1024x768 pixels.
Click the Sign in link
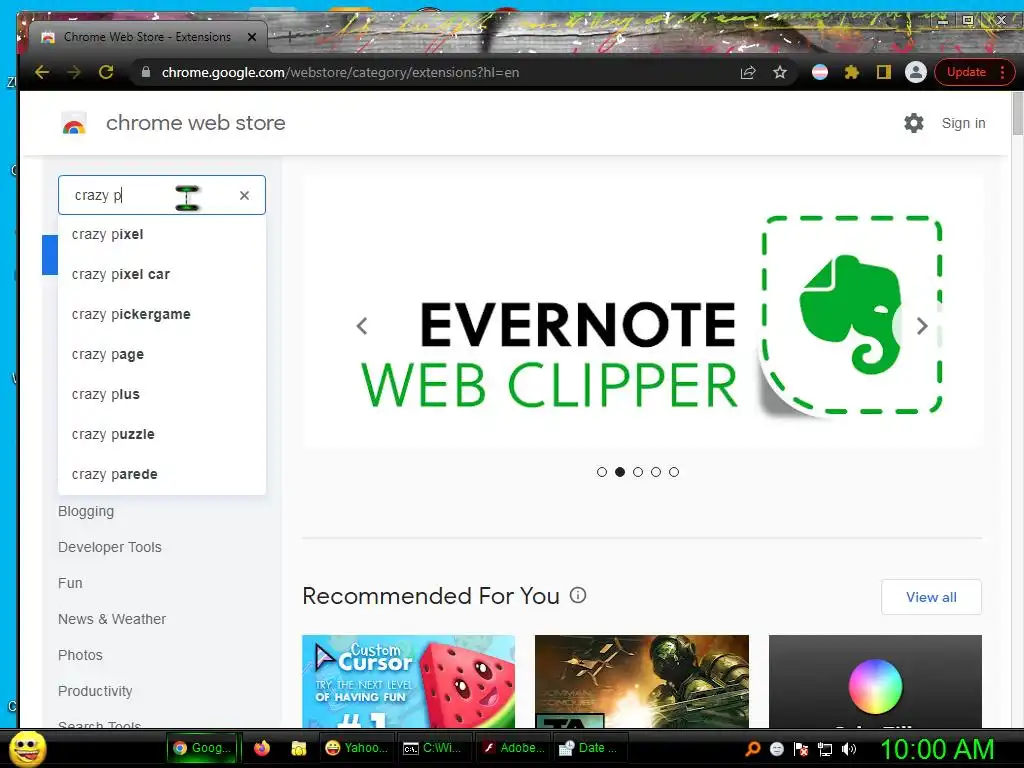click(963, 123)
